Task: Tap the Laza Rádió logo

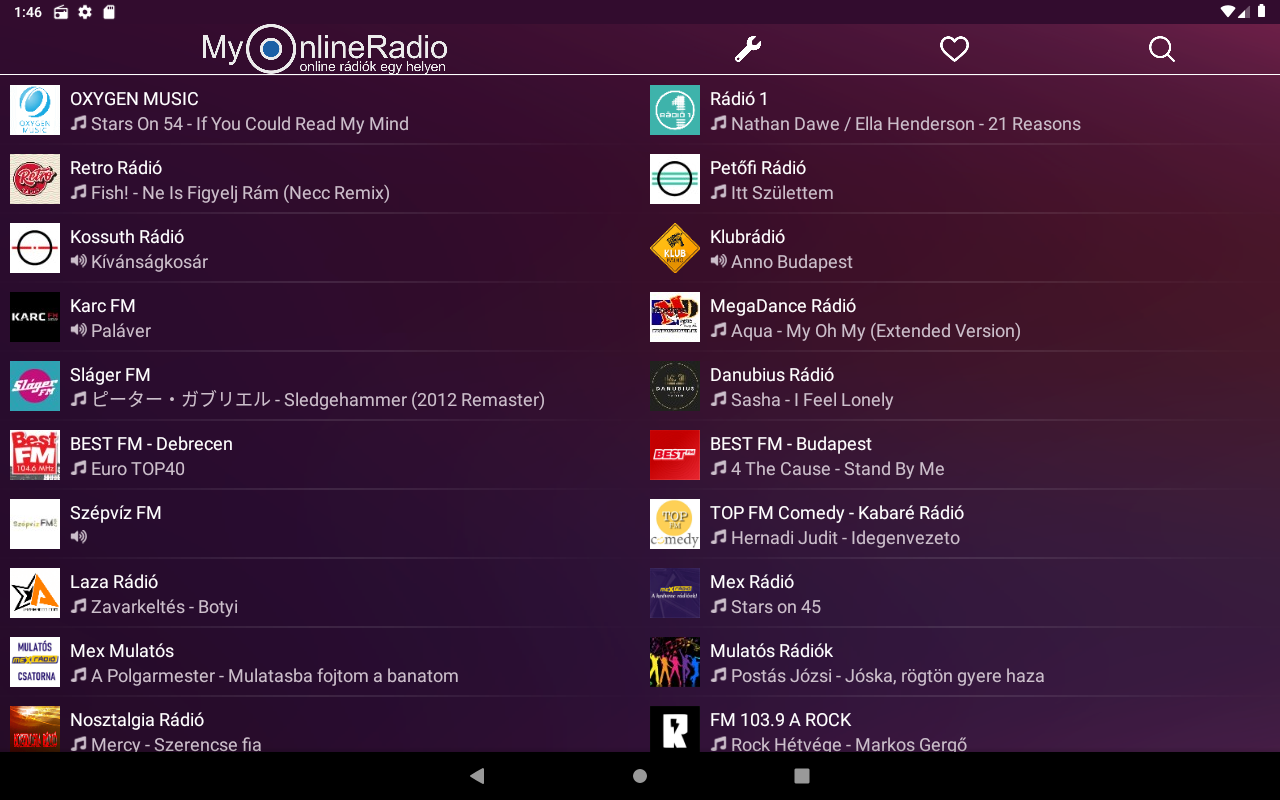Action: pyautogui.click(x=35, y=593)
